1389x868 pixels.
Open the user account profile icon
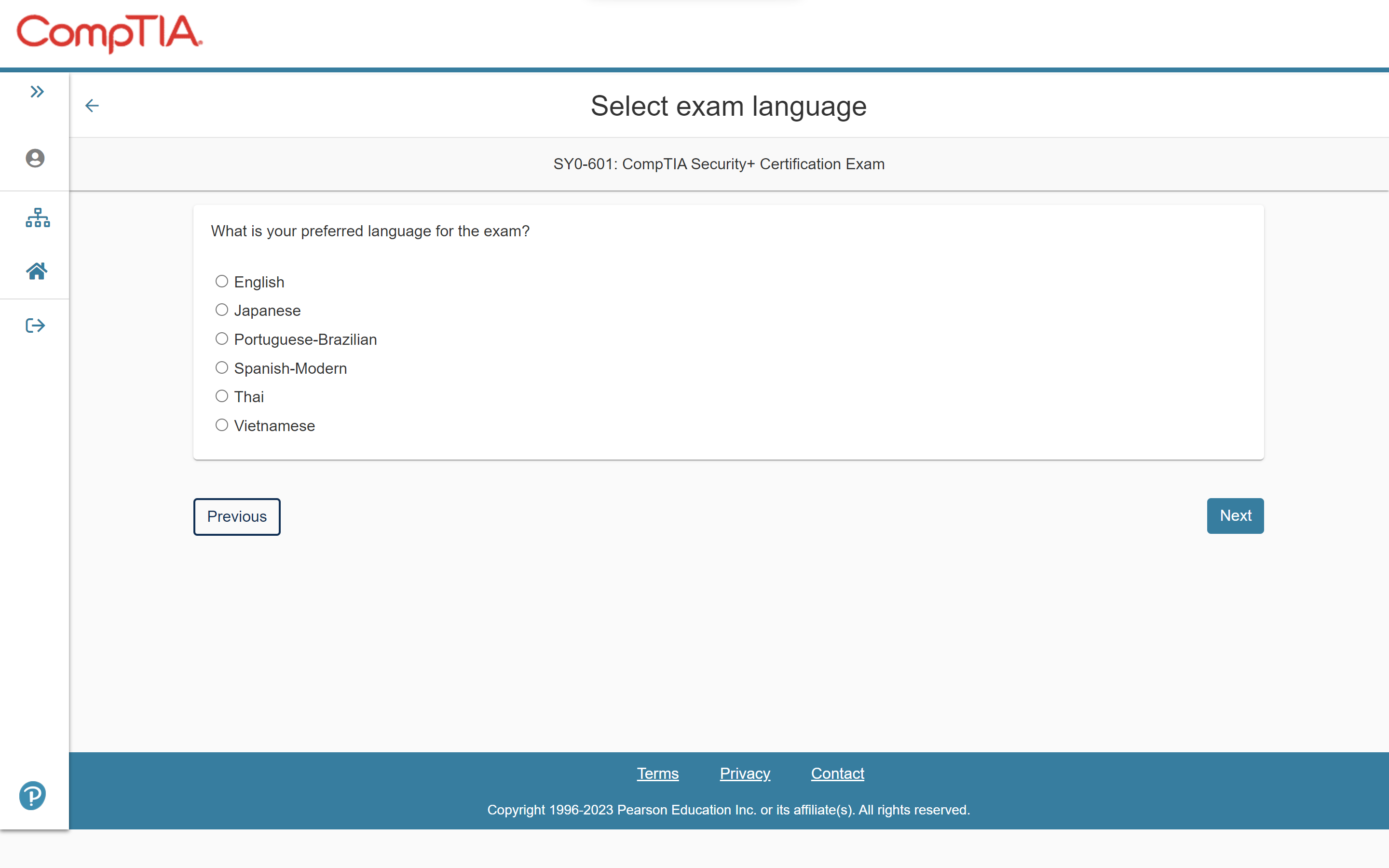click(x=35, y=159)
